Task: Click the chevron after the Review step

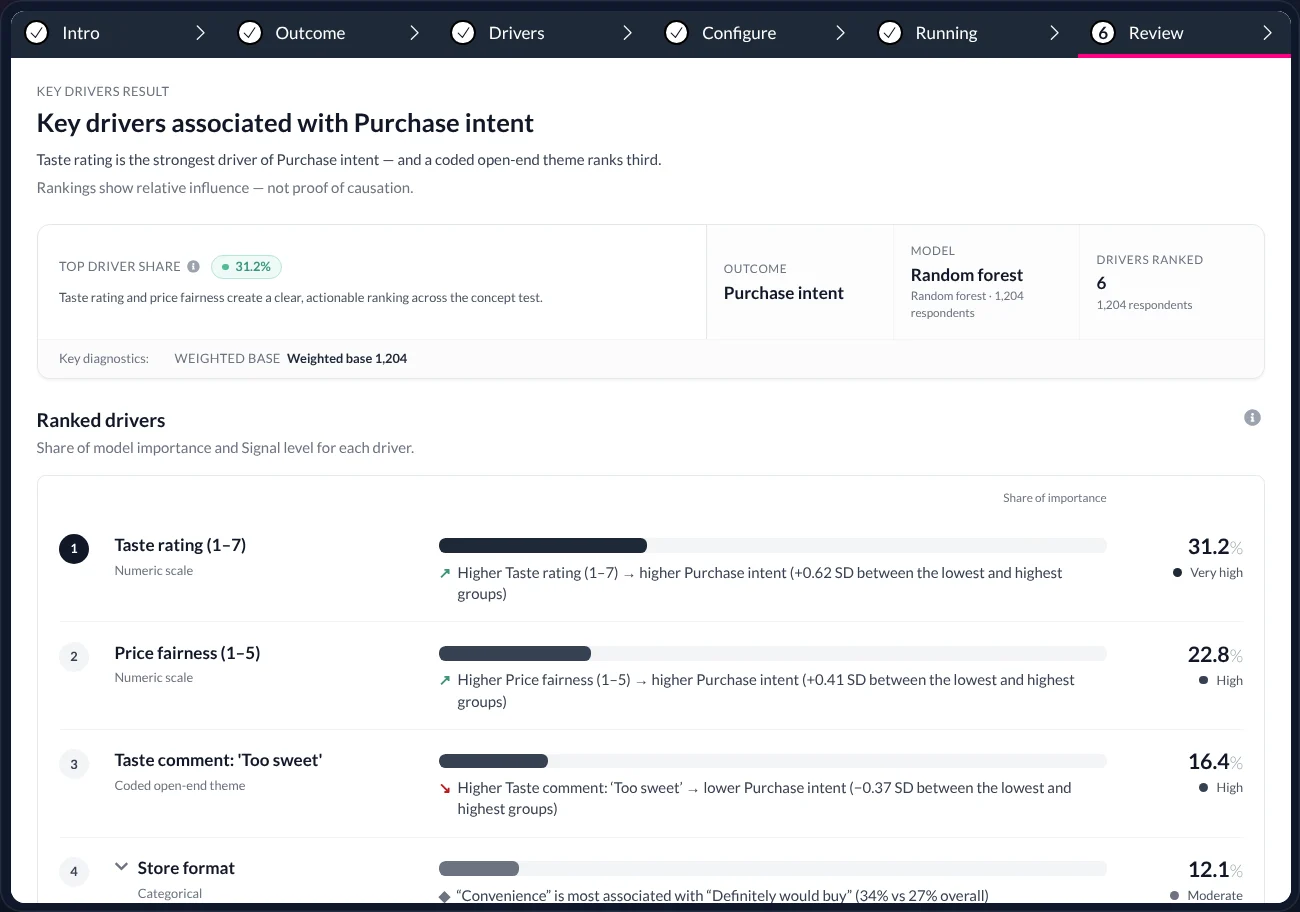Action: [x=1268, y=33]
